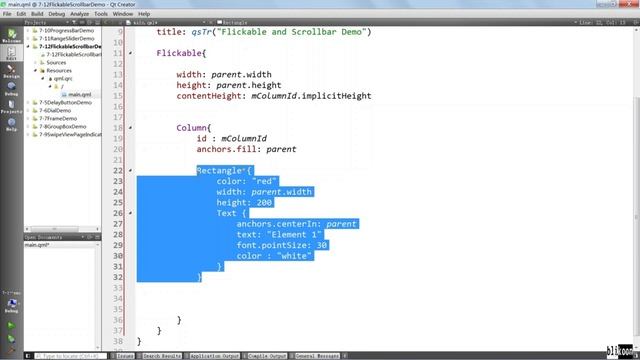Collapse the Rectangle block at line 22

coord(130,170)
